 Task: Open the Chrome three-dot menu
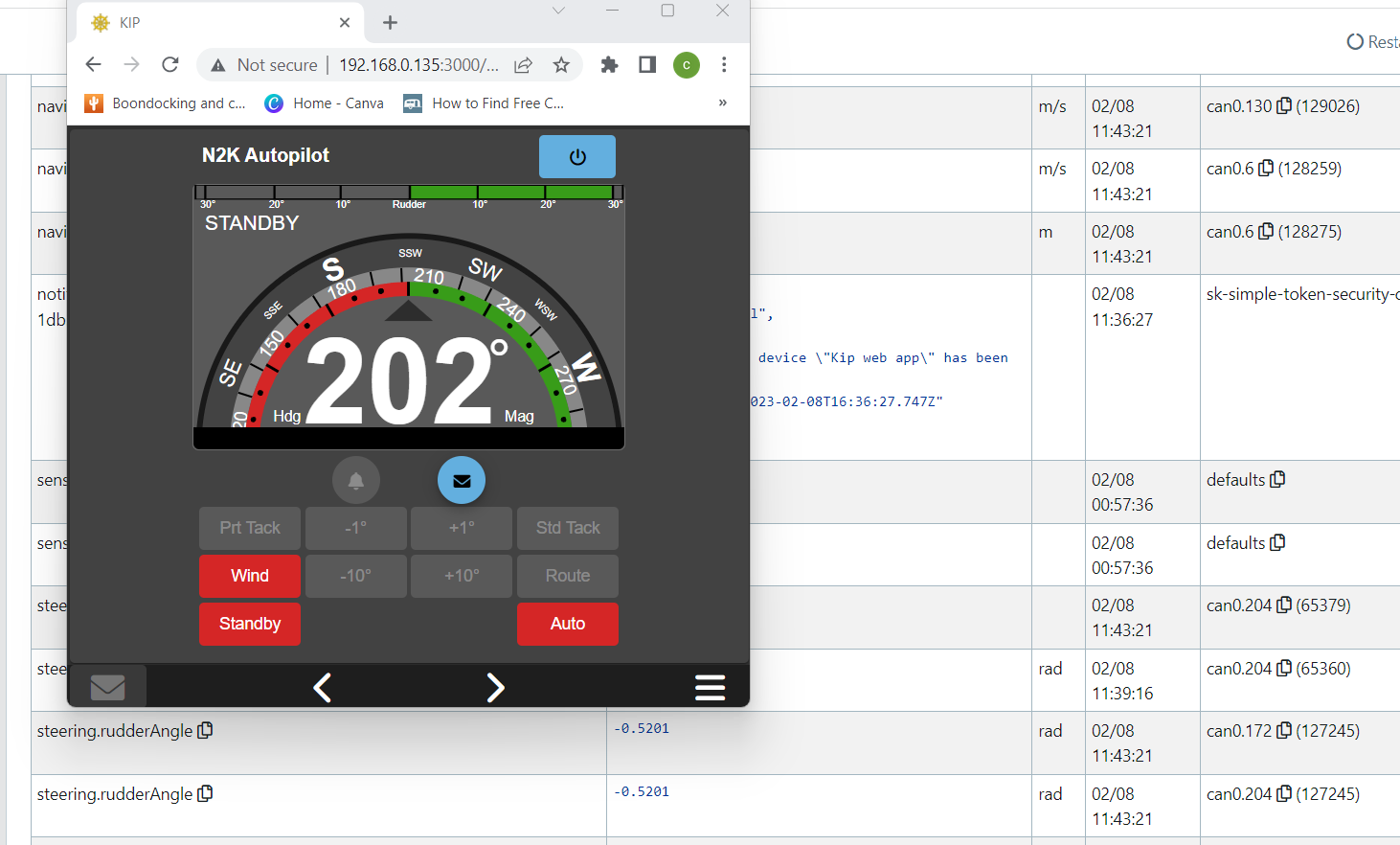coord(724,64)
